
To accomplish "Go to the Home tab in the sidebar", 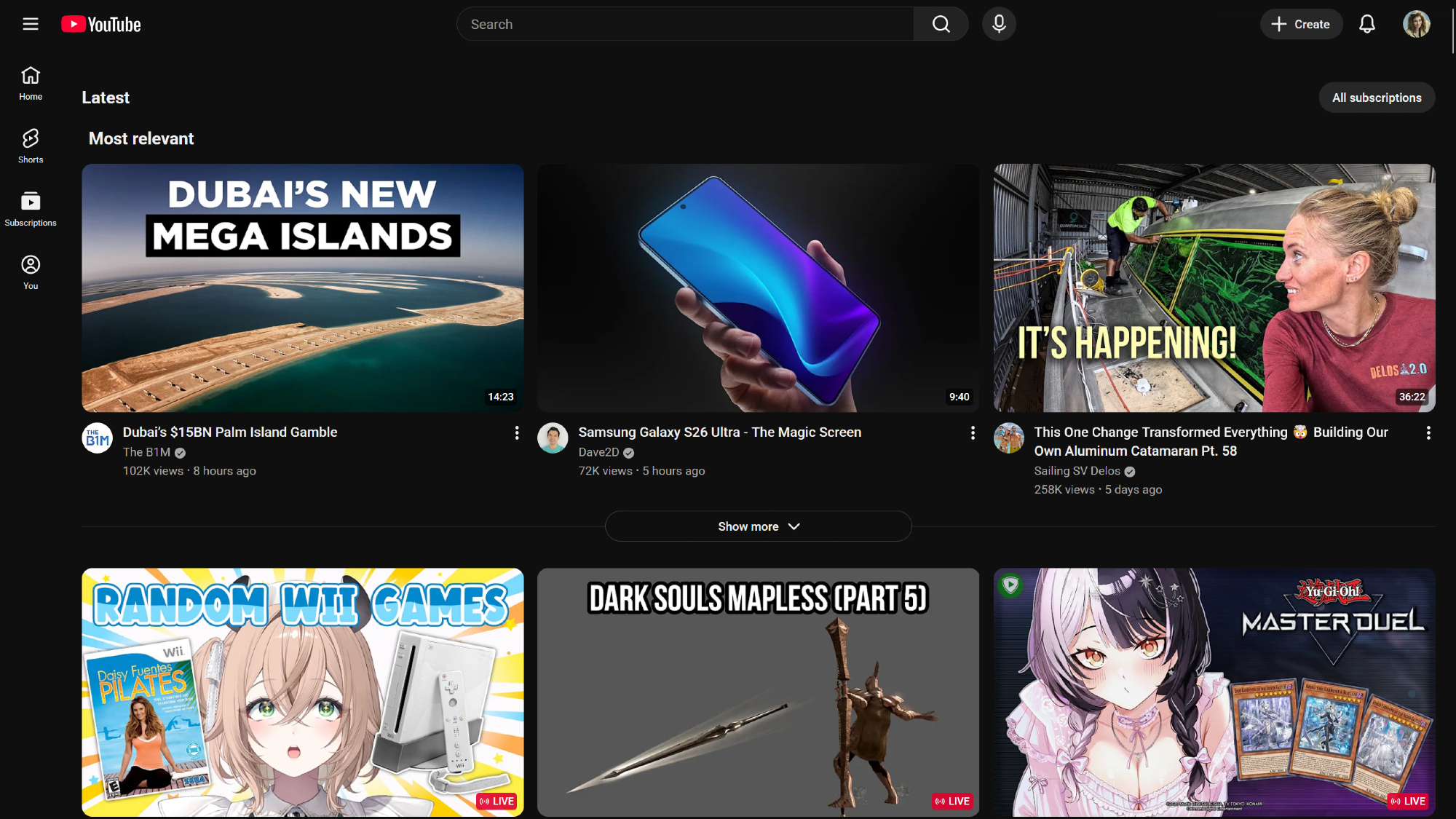I will pyautogui.click(x=31, y=83).
